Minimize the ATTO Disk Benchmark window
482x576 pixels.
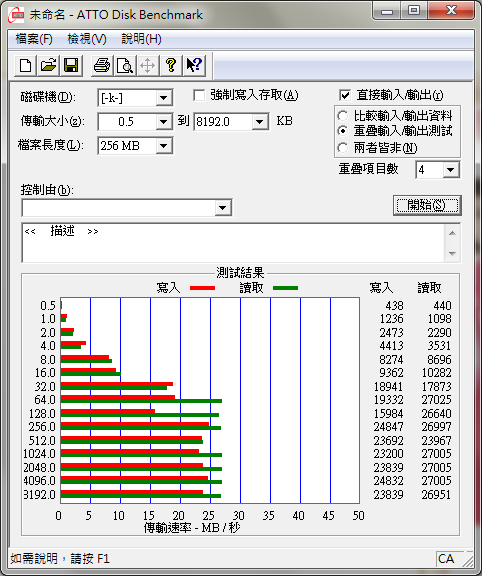[387, 11]
